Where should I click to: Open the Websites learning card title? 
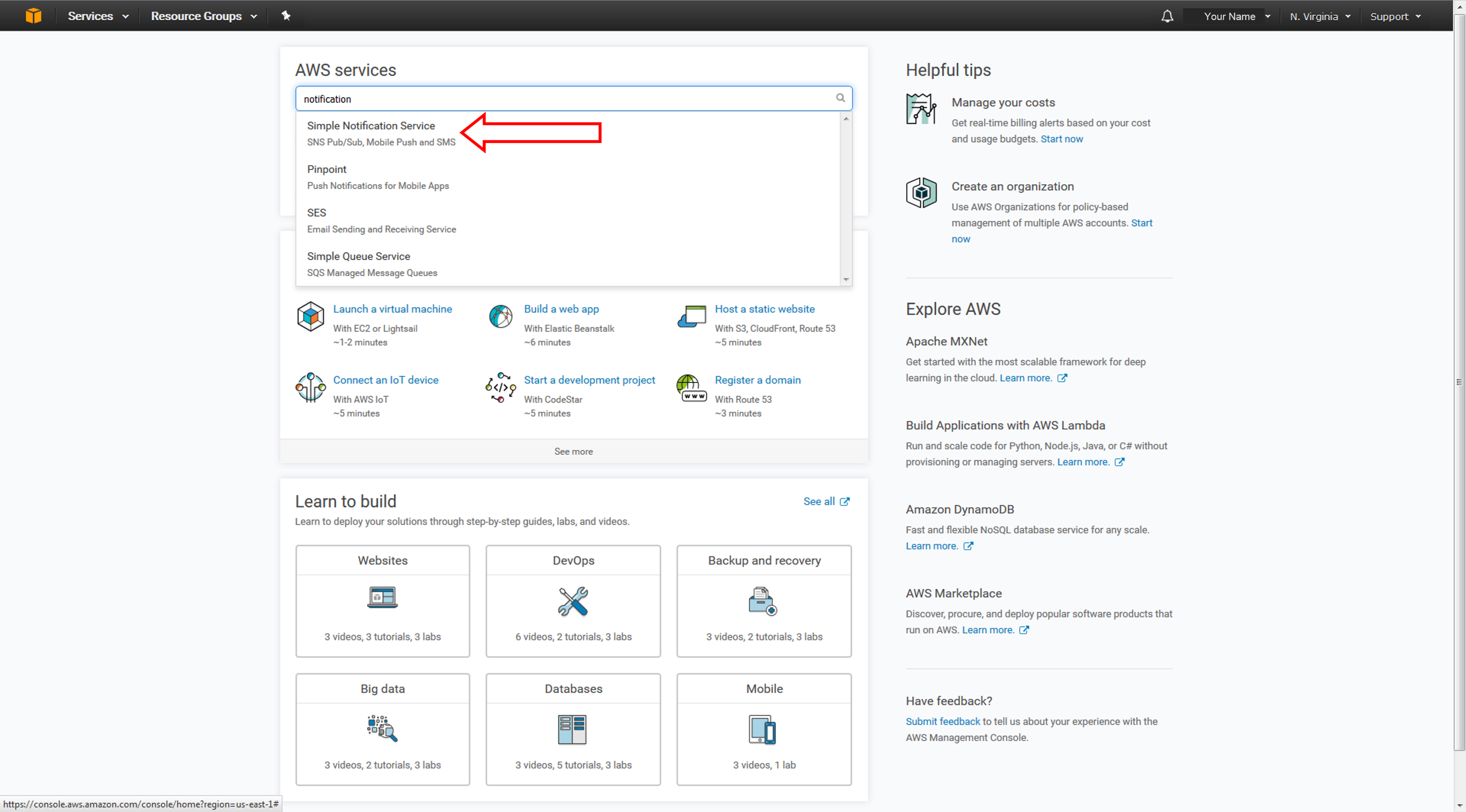pos(383,560)
